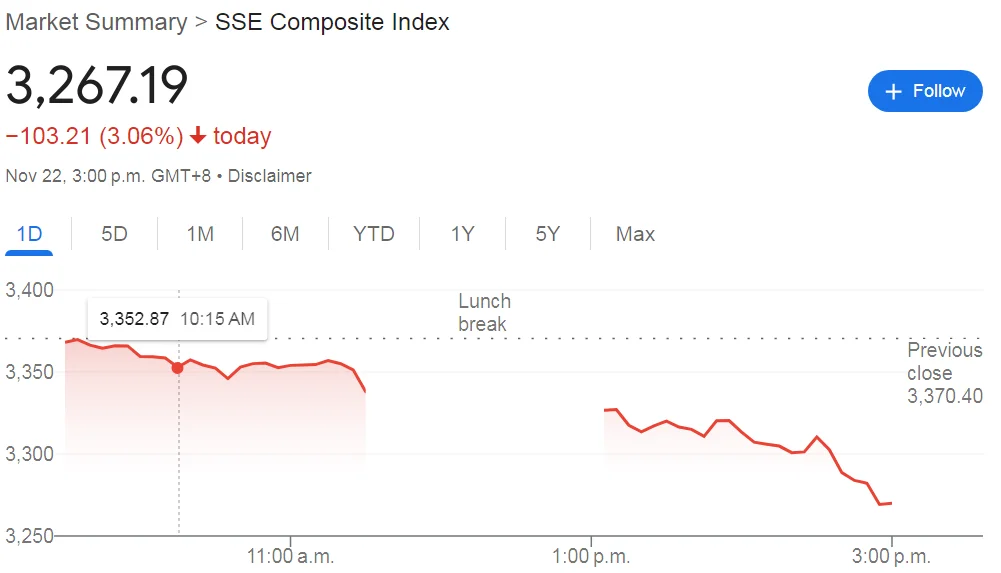Click the plus icon on Follow button
The image size is (1001, 573).
(x=893, y=91)
